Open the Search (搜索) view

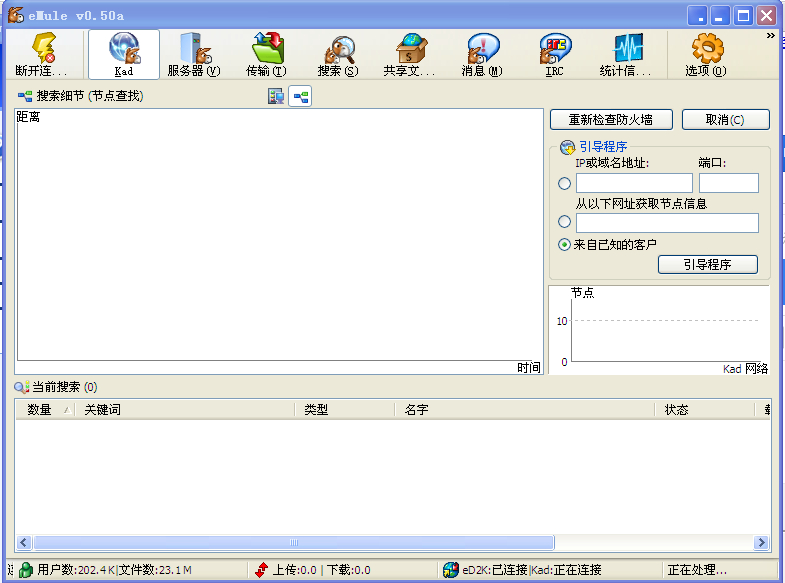338,54
